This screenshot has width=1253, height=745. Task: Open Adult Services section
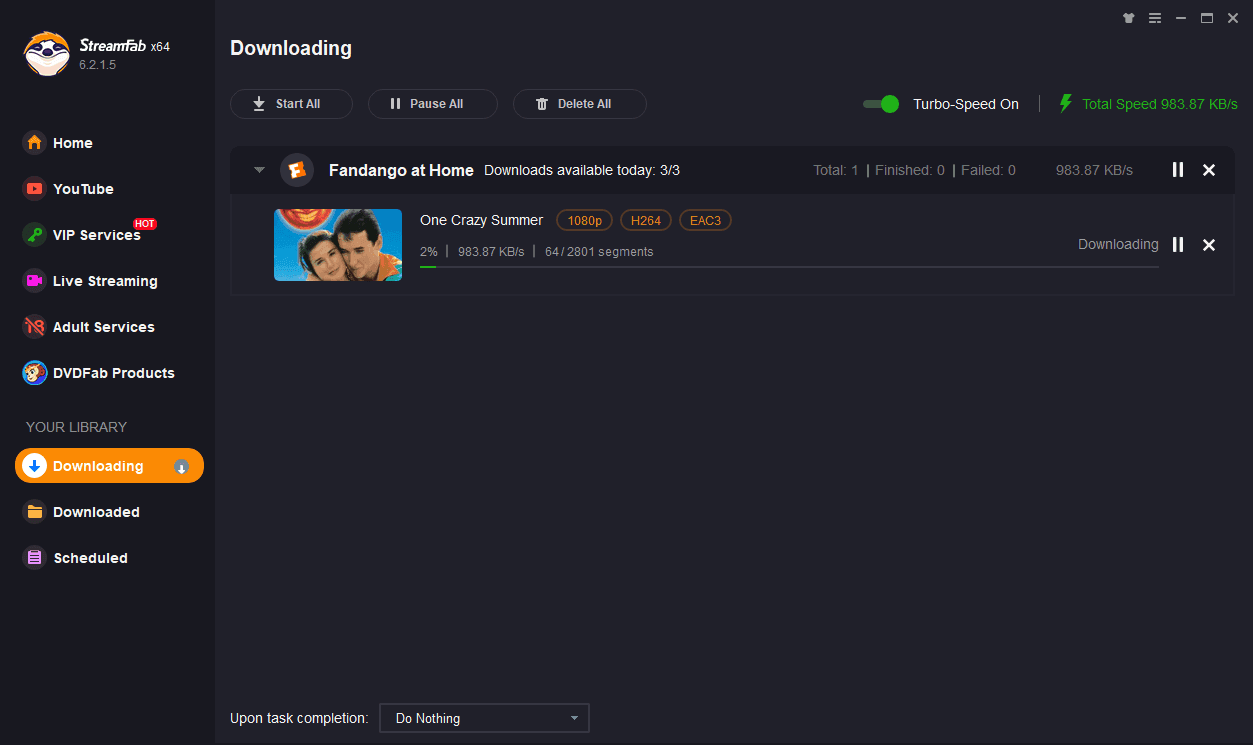(x=89, y=327)
